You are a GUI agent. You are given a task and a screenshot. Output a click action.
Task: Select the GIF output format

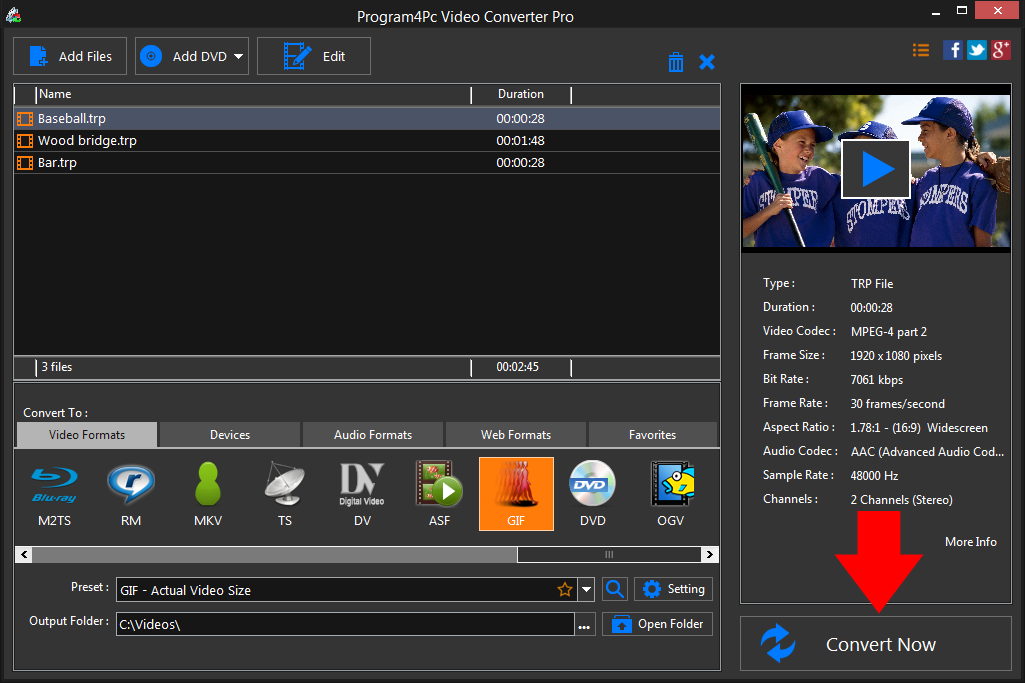pos(516,493)
